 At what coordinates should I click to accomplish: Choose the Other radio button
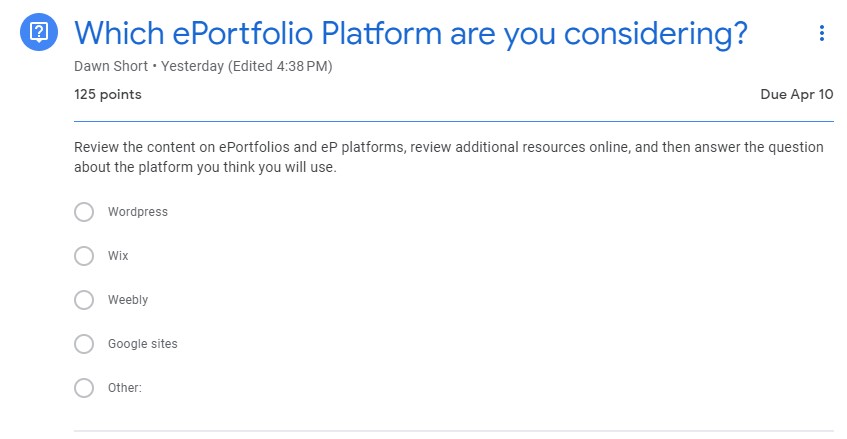tap(84, 388)
